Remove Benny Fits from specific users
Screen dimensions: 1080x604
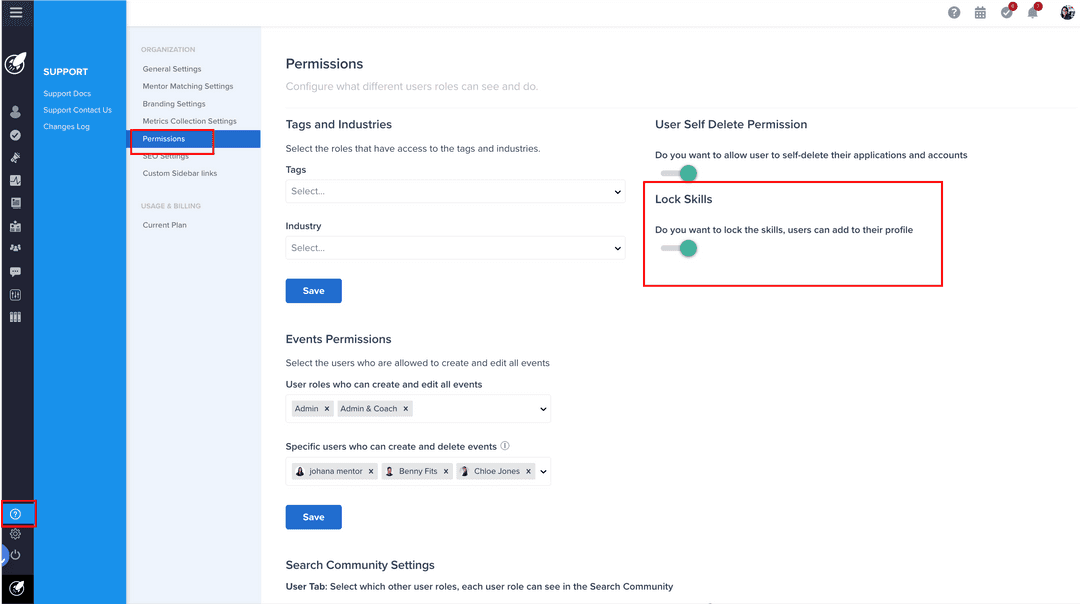(x=446, y=472)
